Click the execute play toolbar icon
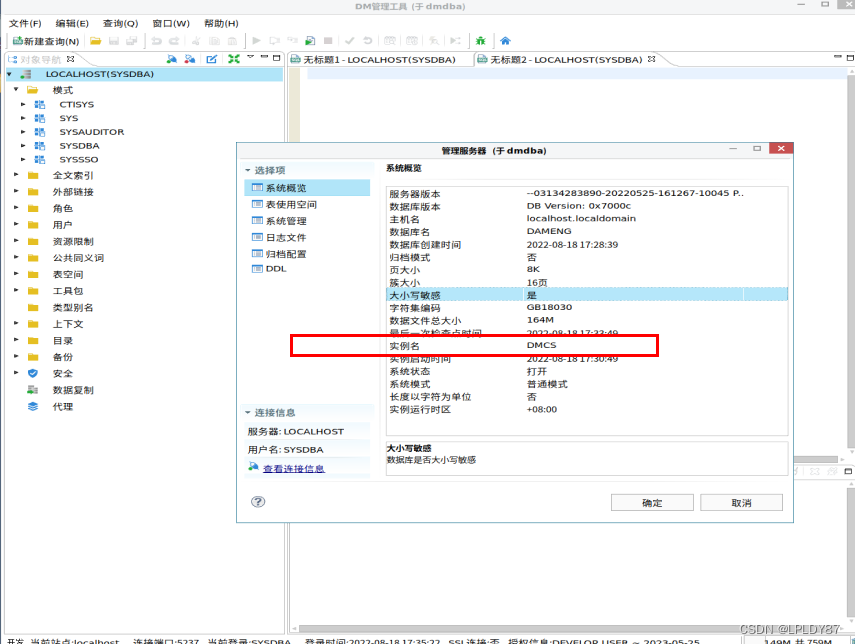This screenshot has width=855, height=644. click(x=256, y=41)
